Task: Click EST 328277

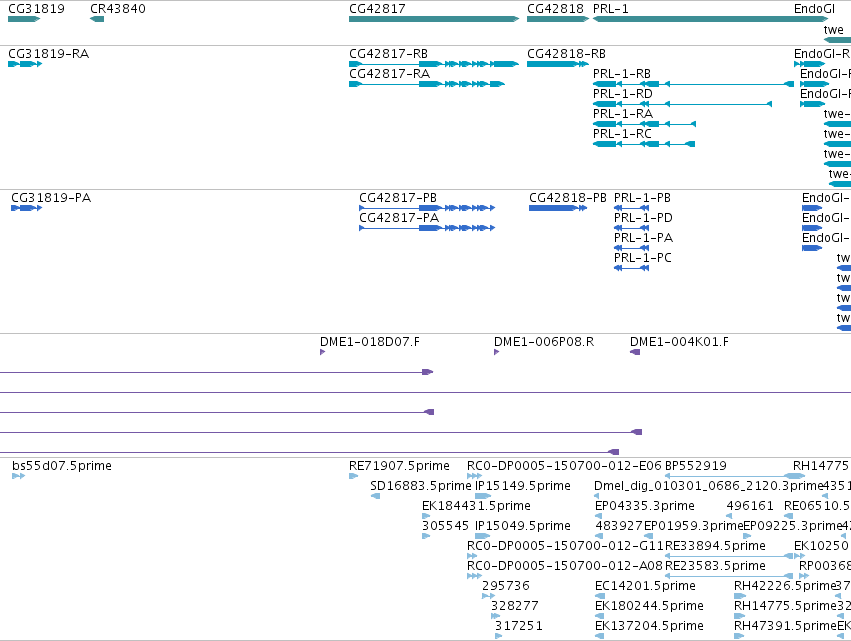Action: [496, 617]
